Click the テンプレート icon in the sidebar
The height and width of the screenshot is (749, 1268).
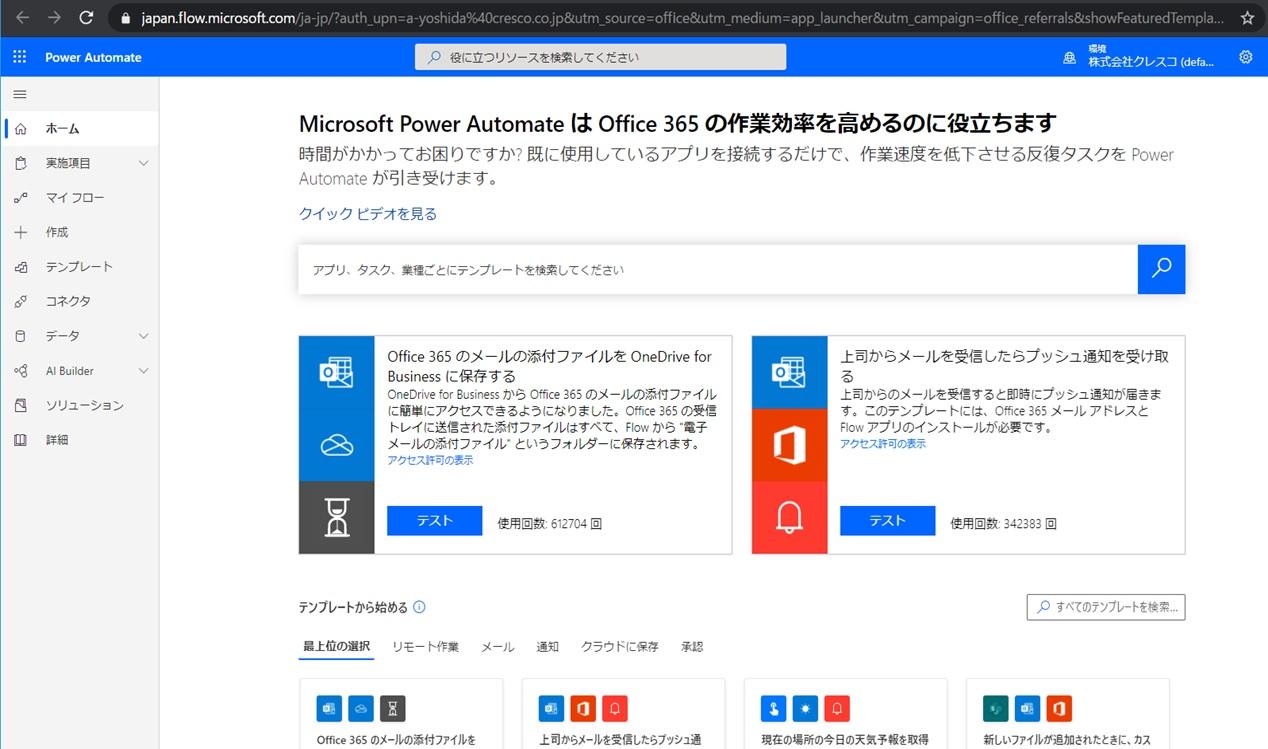coord(20,267)
